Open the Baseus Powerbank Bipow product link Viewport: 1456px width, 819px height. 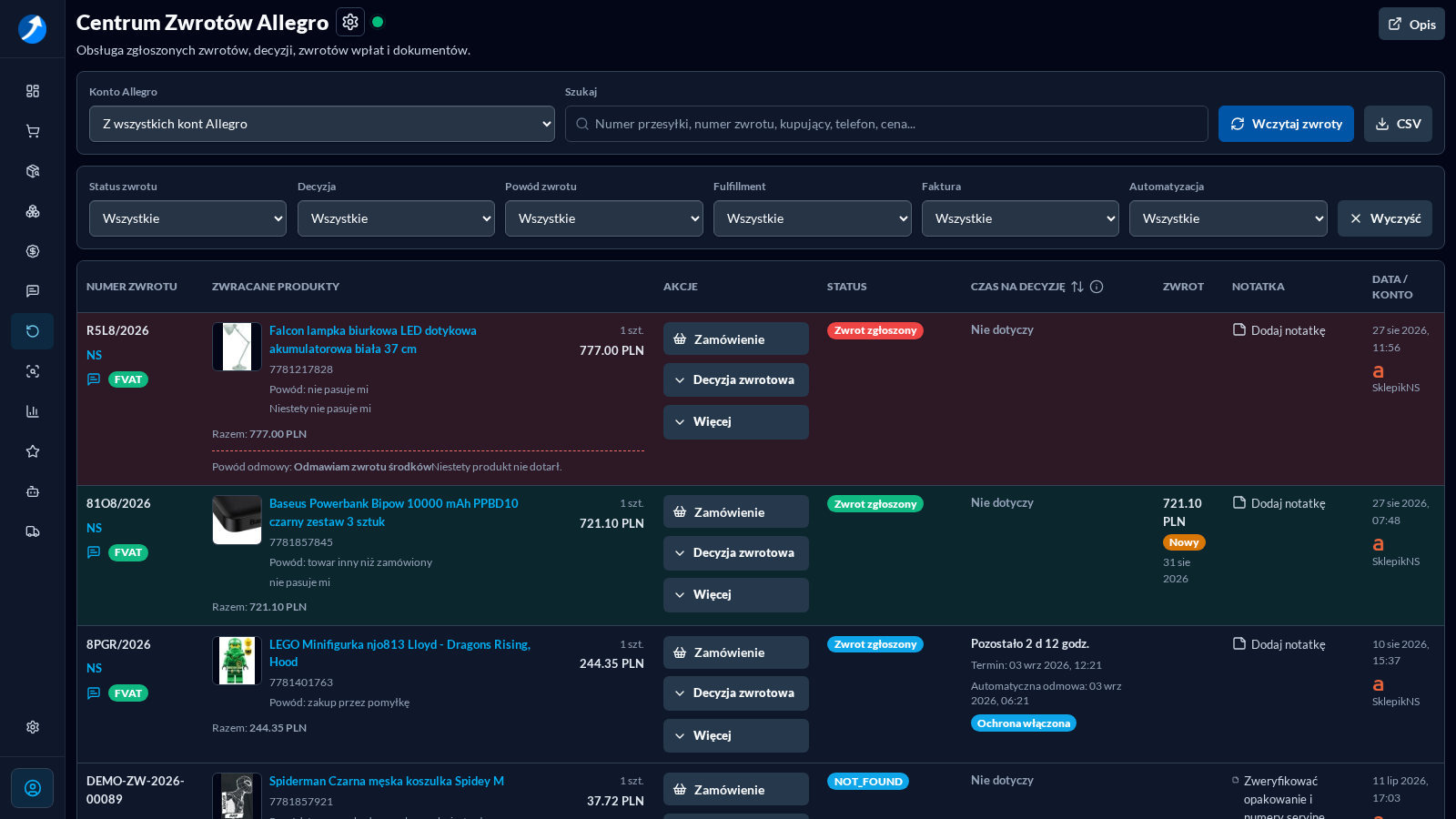pos(394,512)
